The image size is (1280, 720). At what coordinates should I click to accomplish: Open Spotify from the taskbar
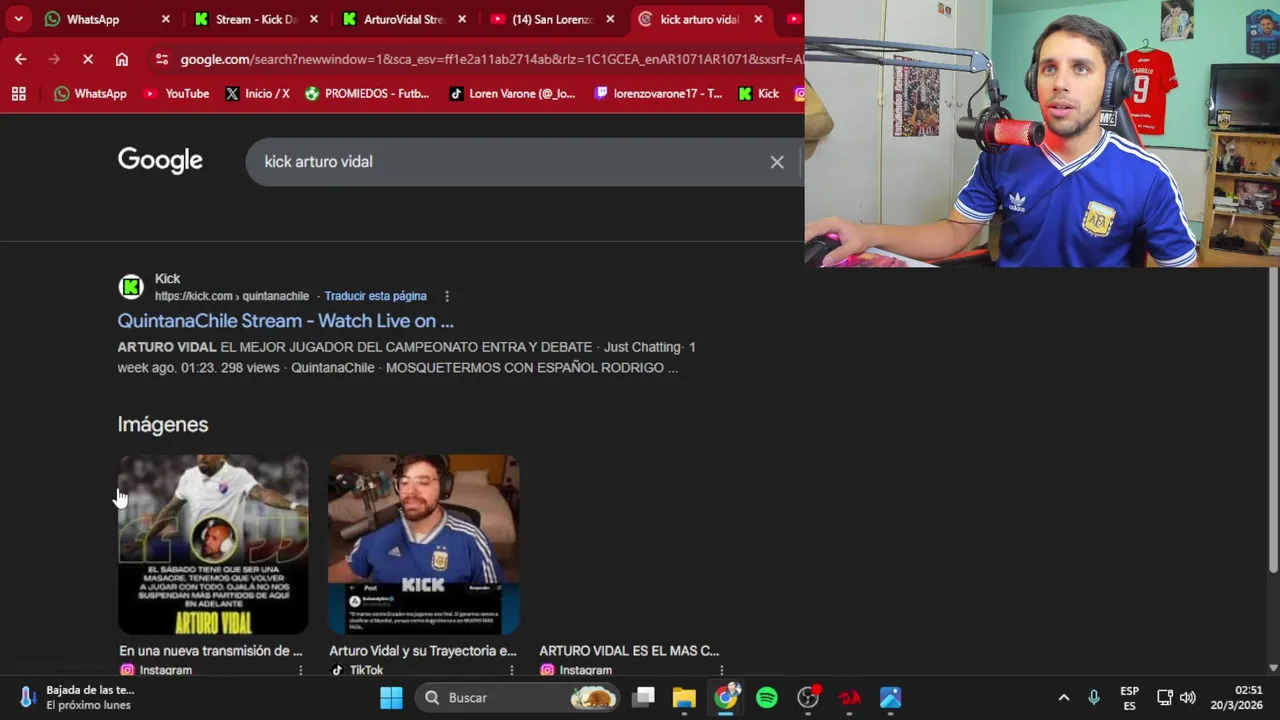coord(767,697)
